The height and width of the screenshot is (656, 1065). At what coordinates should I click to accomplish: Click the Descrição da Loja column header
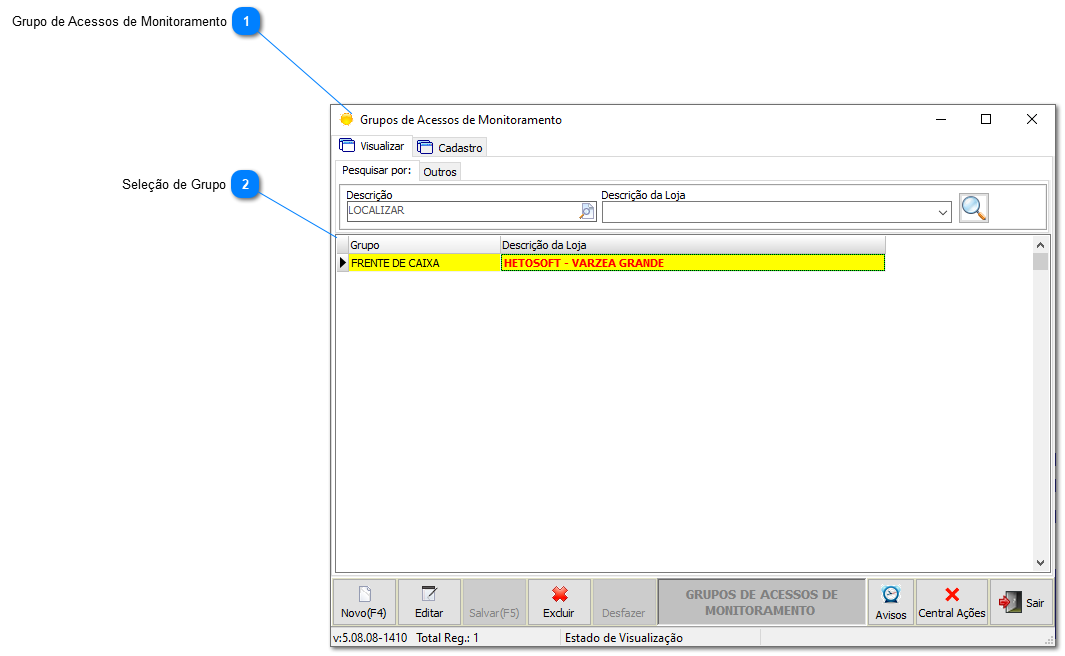tap(691, 245)
